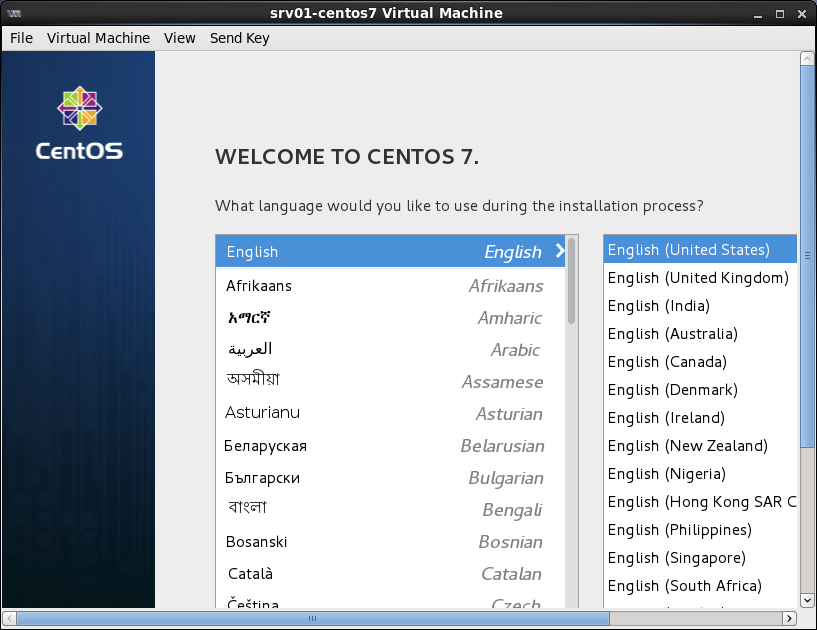Click the arrow beside the selected English language
The width and height of the screenshot is (817, 630).
click(560, 252)
